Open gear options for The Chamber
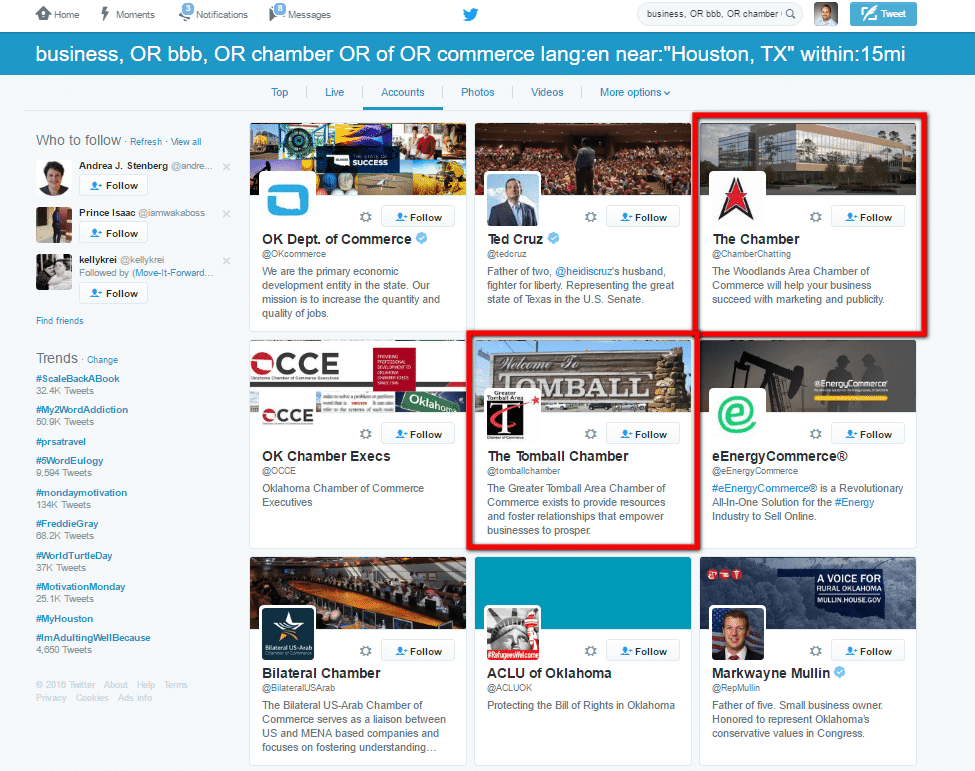Screen dimensions: 975x771 [x=816, y=217]
